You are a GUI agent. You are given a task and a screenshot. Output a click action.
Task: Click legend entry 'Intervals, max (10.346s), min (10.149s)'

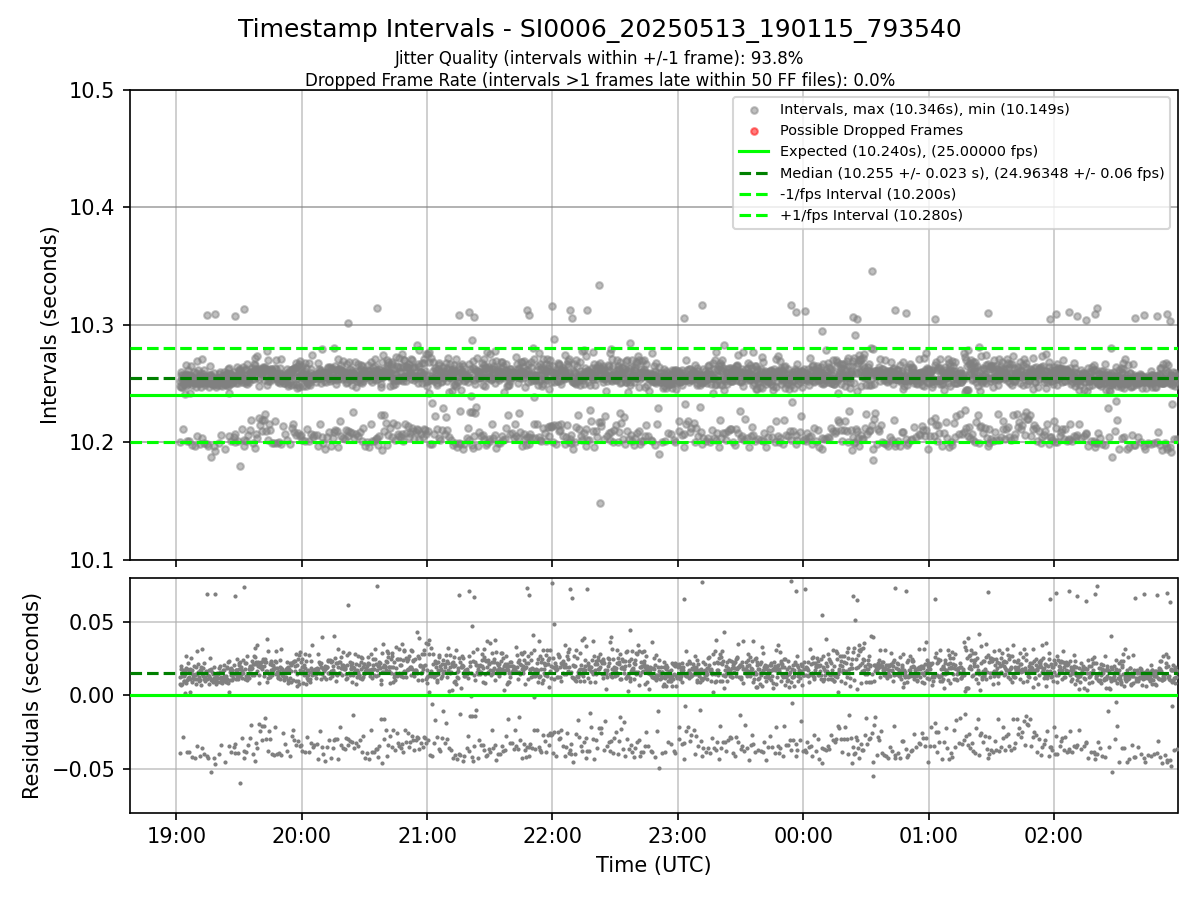926,109
